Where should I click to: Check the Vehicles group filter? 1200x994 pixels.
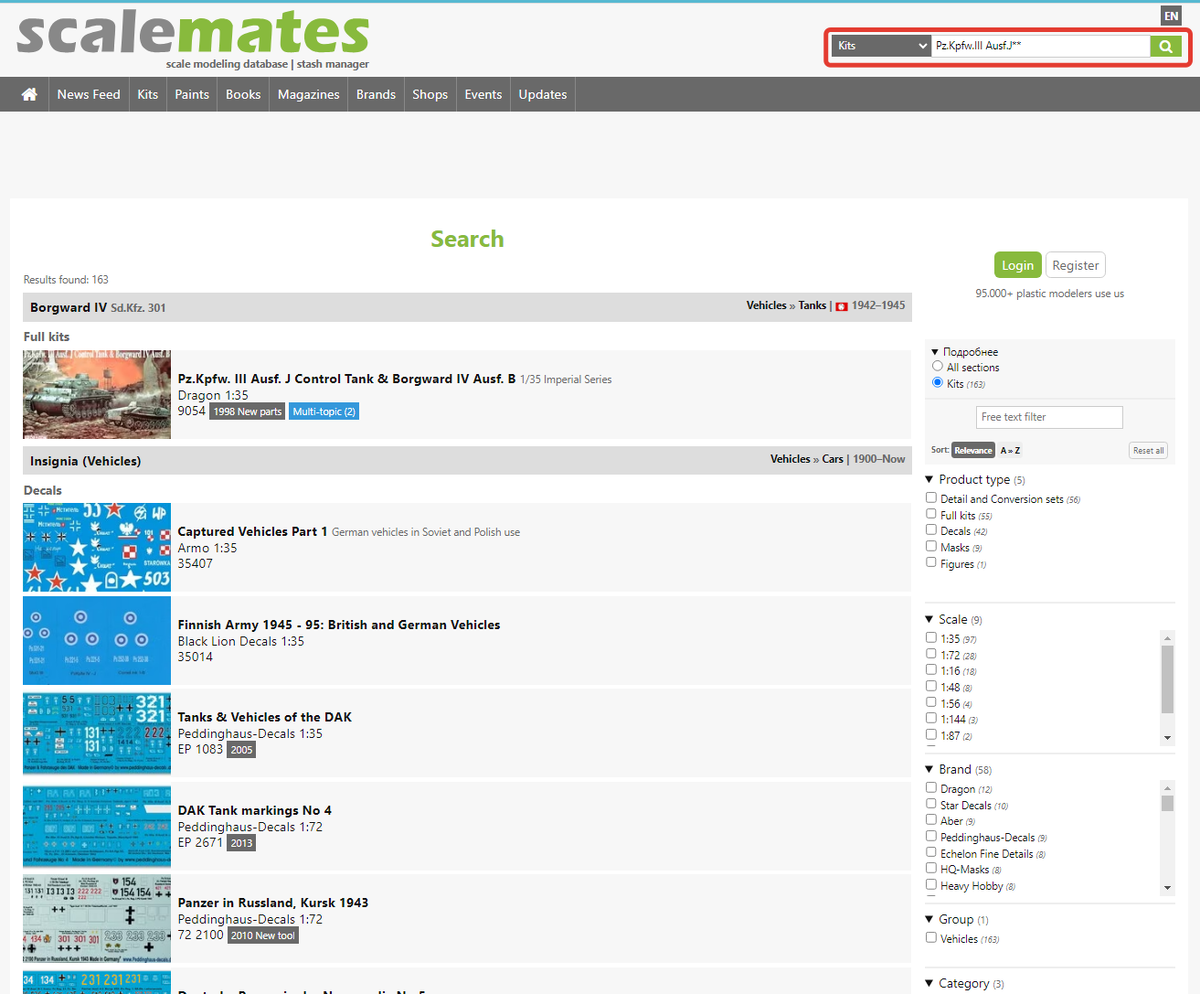click(x=932, y=938)
